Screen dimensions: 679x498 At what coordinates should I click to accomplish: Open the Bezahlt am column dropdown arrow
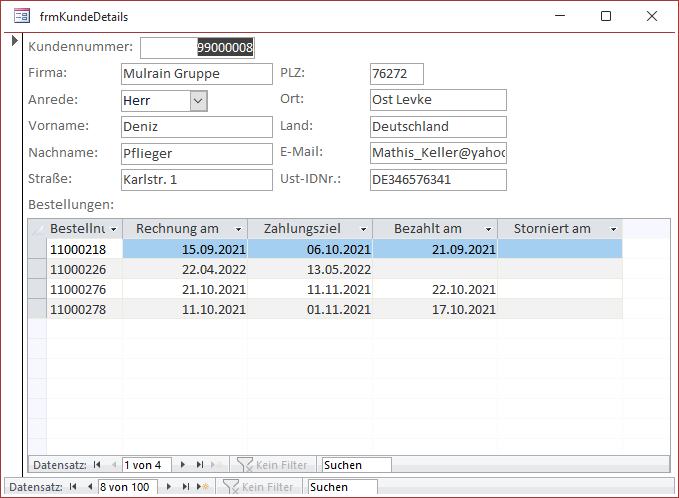(x=488, y=229)
